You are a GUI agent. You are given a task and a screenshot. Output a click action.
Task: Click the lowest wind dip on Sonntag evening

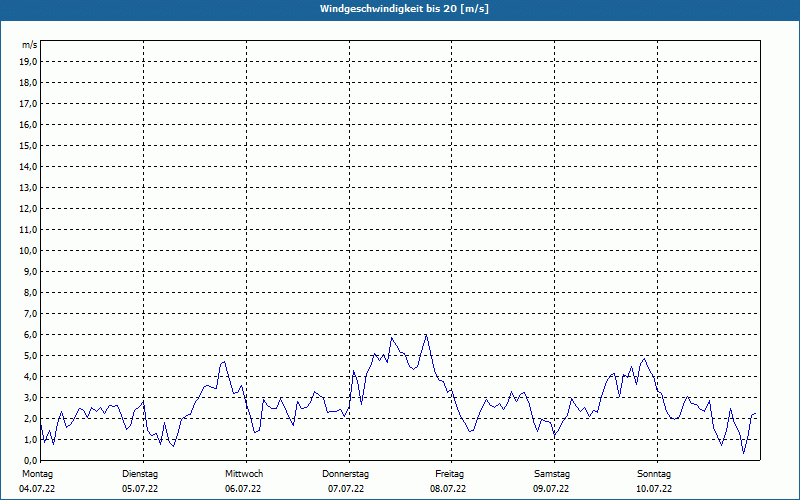(743, 453)
